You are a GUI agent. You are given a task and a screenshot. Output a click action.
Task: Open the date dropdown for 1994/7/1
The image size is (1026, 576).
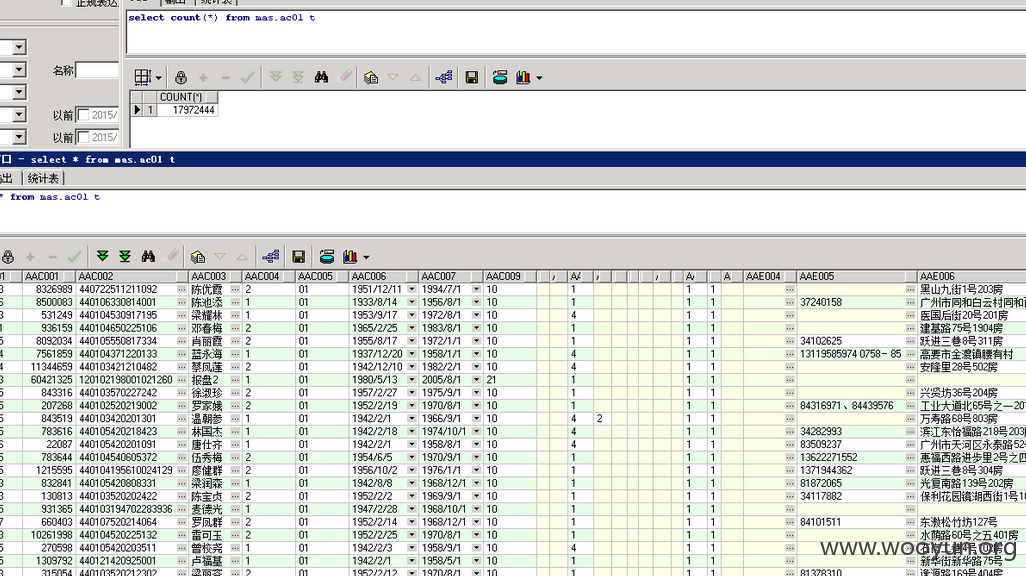[x=476, y=289]
